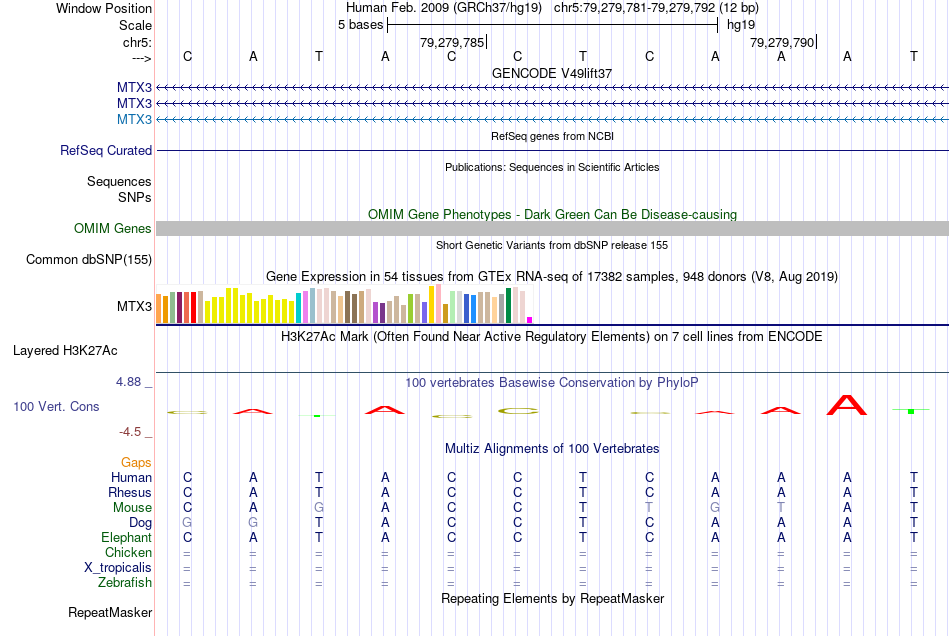Click the 79,279,785 ruler position marker
The image size is (950, 636).
tap(452, 42)
